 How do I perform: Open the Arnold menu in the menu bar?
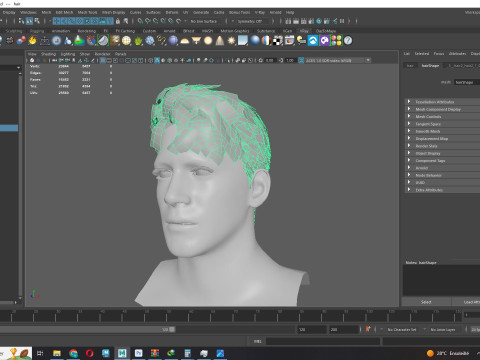[275, 12]
